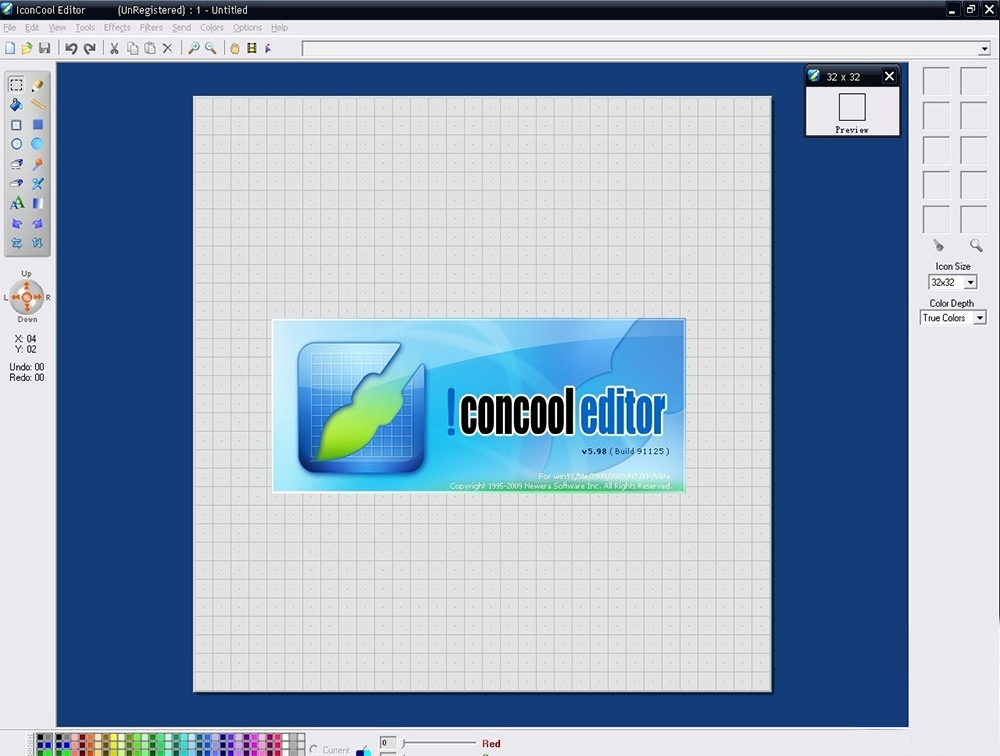This screenshot has height=756, width=1000.
Task: Move image Up with arrow pad
Action: click(x=27, y=286)
